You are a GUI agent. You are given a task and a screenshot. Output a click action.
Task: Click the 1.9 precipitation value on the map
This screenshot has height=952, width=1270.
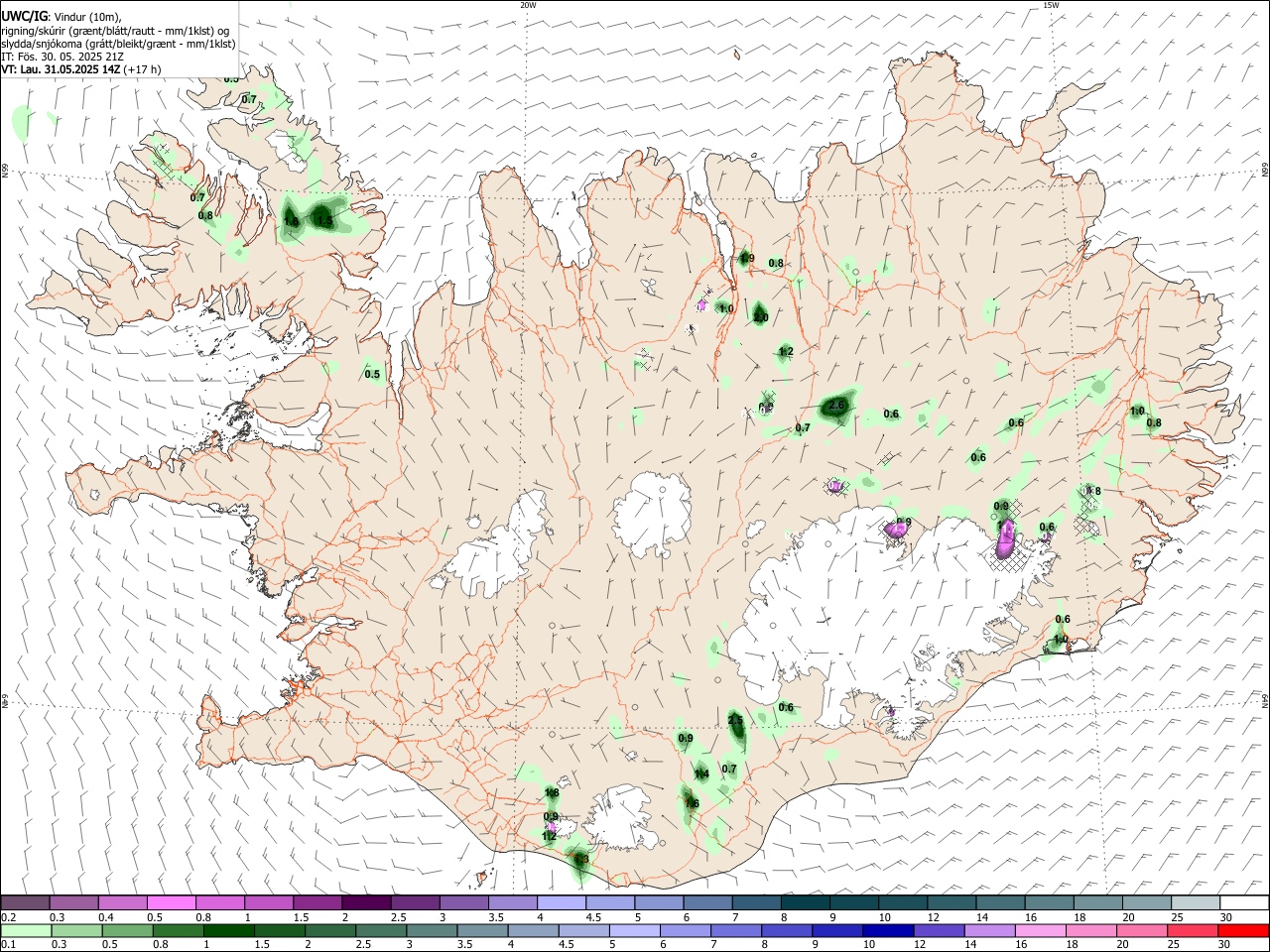pos(747,259)
